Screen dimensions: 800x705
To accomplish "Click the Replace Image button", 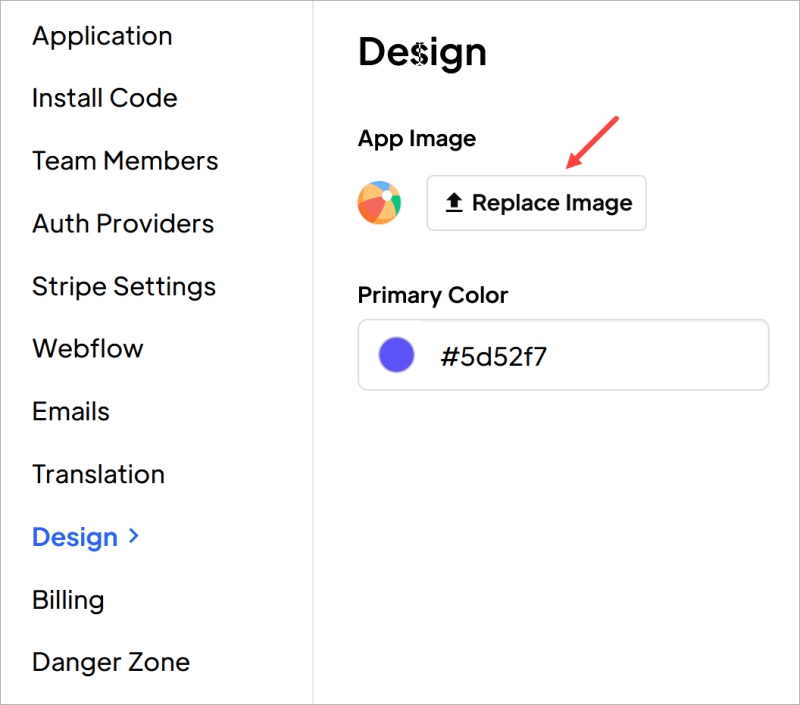I will 536,203.
